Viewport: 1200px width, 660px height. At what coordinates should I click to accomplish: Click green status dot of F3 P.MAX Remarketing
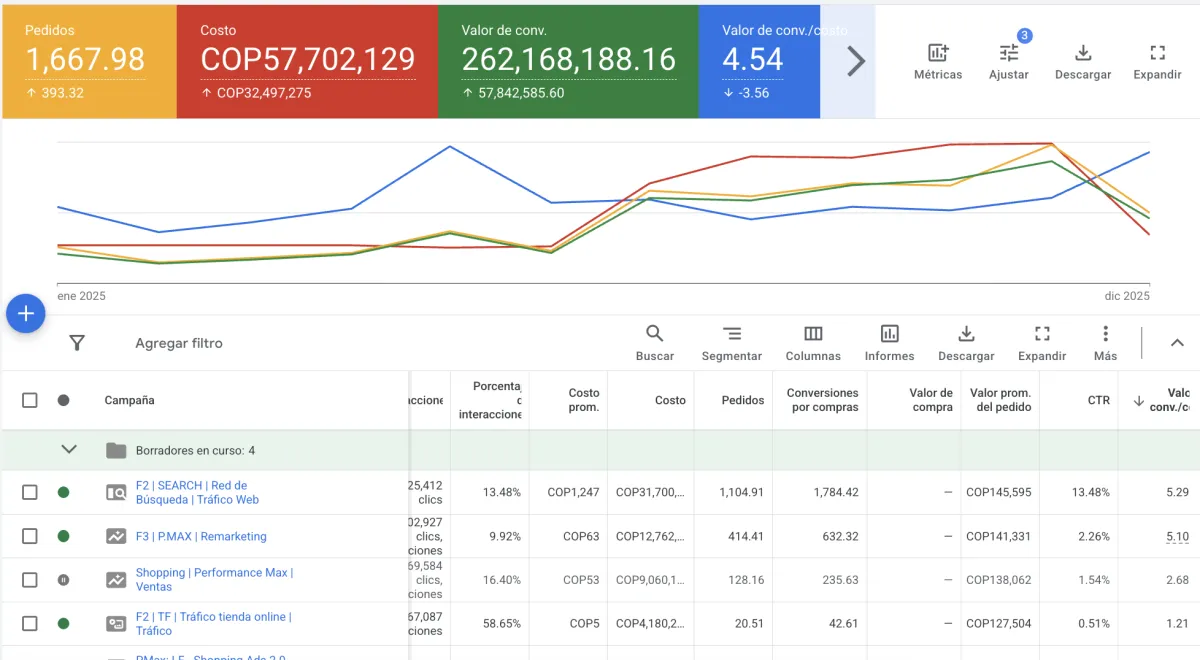pos(63,536)
